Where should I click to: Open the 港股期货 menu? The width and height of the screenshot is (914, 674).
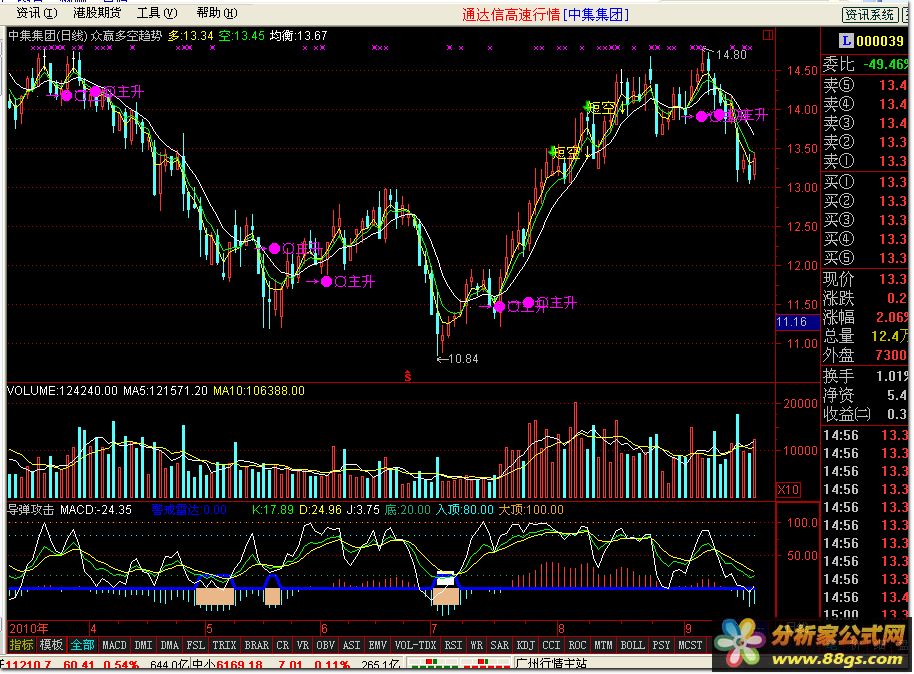click(x=97, y=13)
